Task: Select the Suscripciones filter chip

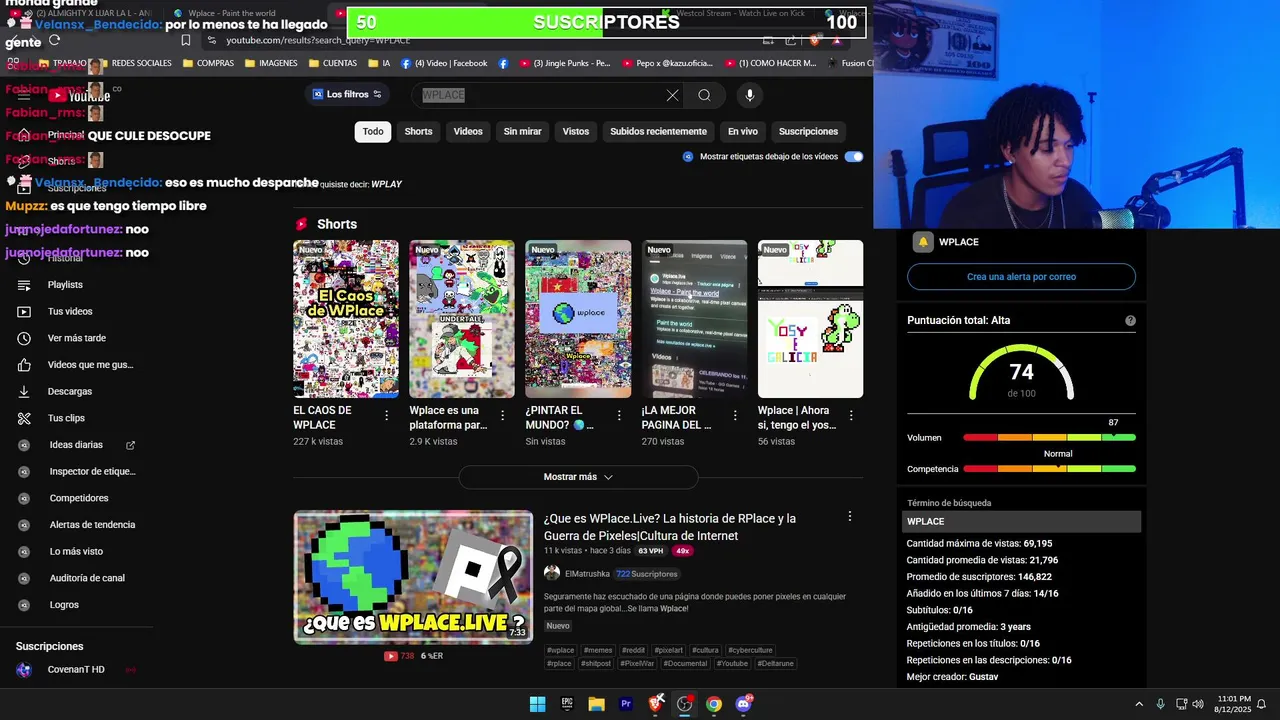Action: tap(808, 131)
